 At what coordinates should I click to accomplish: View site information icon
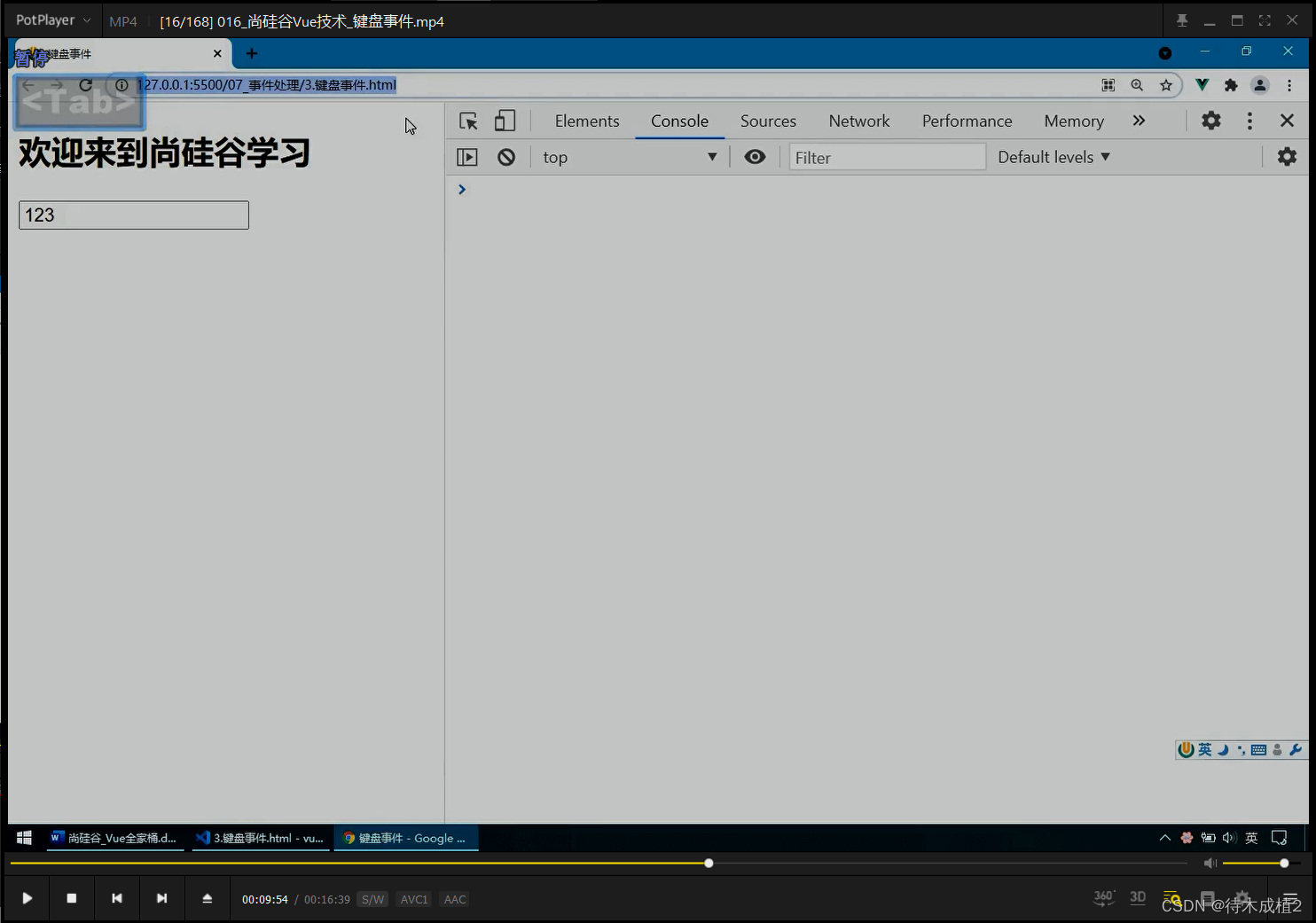pos(121,85)
